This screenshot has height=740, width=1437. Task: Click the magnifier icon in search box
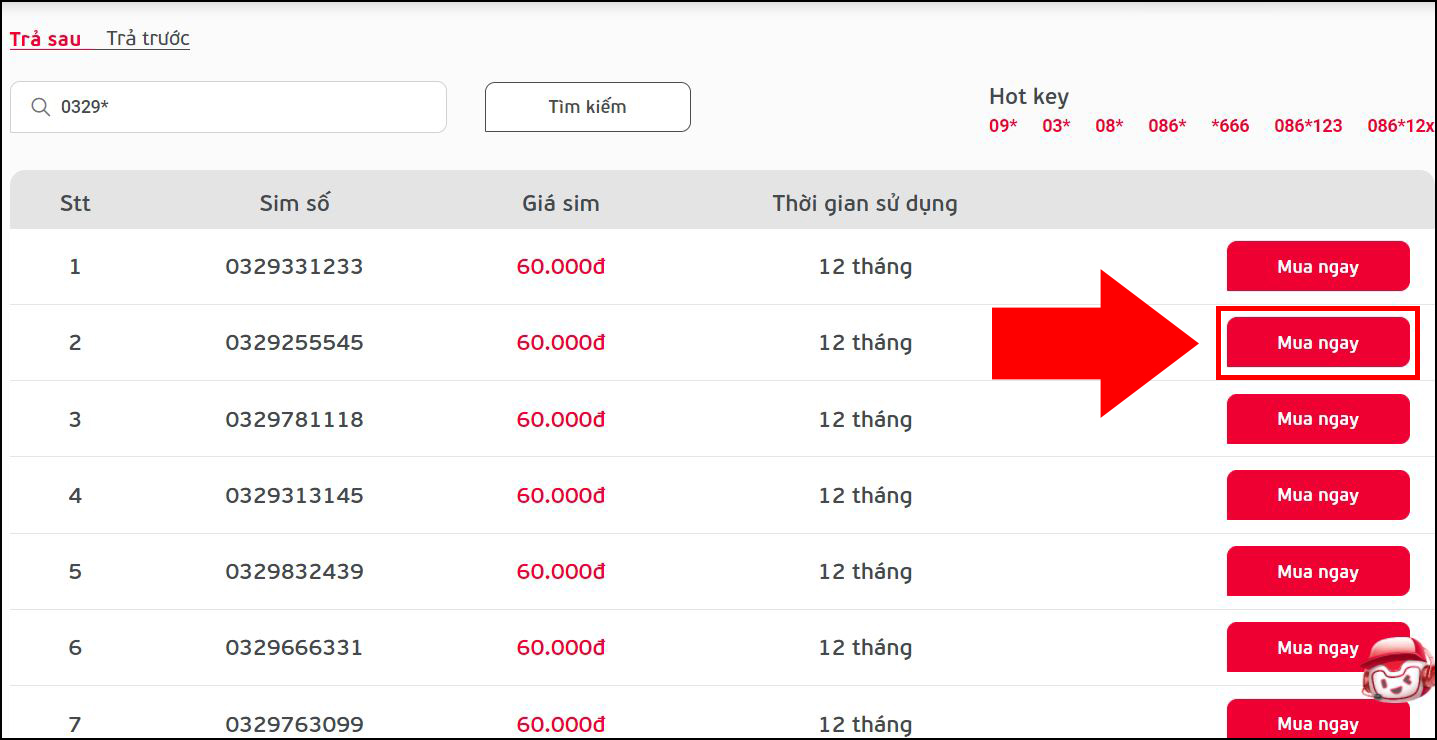point(41,107)
